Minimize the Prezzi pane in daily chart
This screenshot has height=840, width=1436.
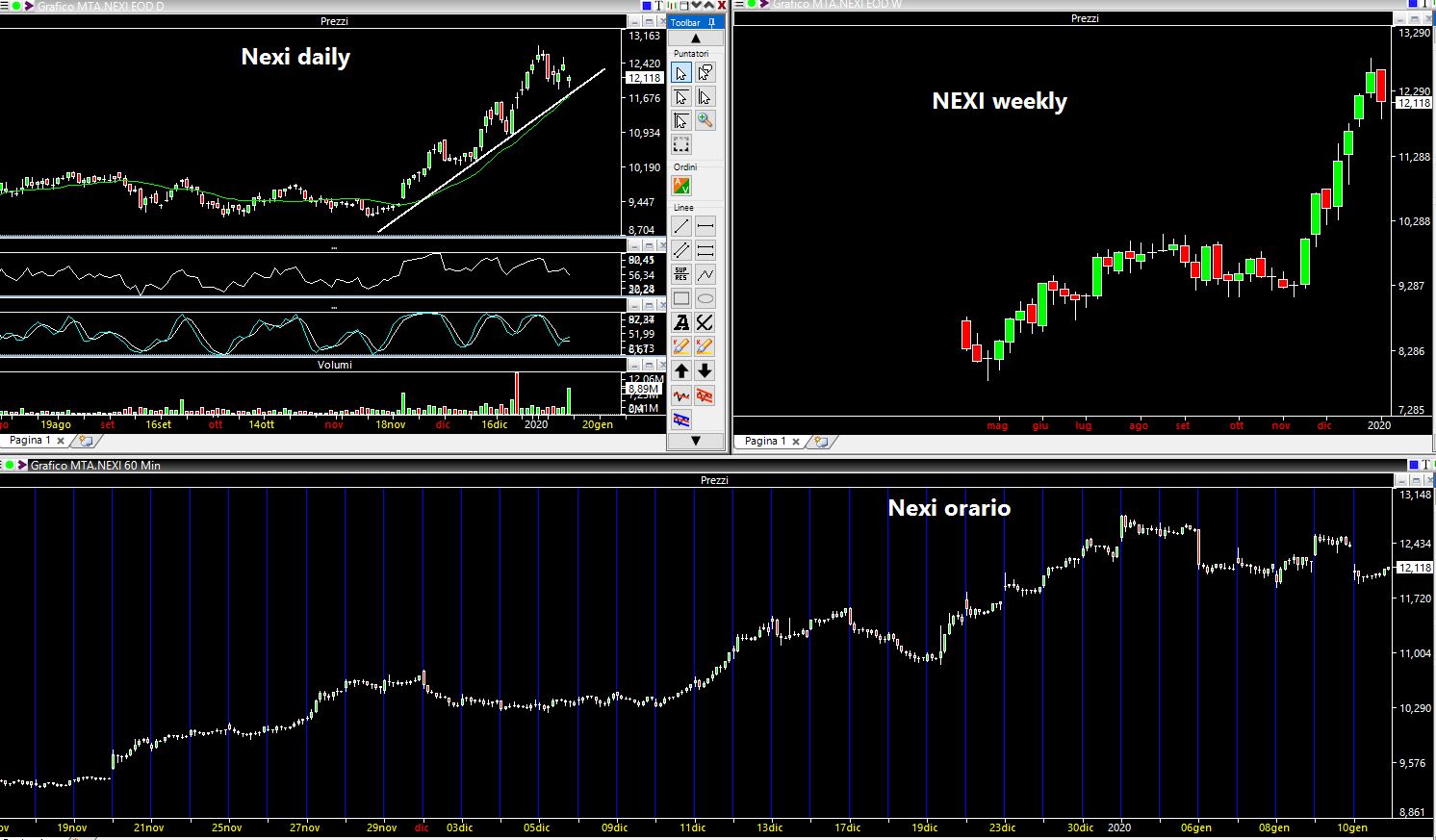coord(634,22)
